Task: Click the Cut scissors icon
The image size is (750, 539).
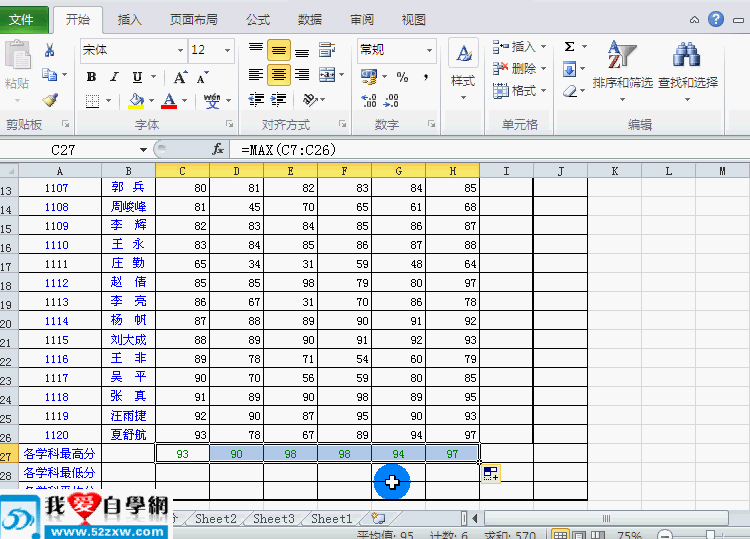Action: 49,50
